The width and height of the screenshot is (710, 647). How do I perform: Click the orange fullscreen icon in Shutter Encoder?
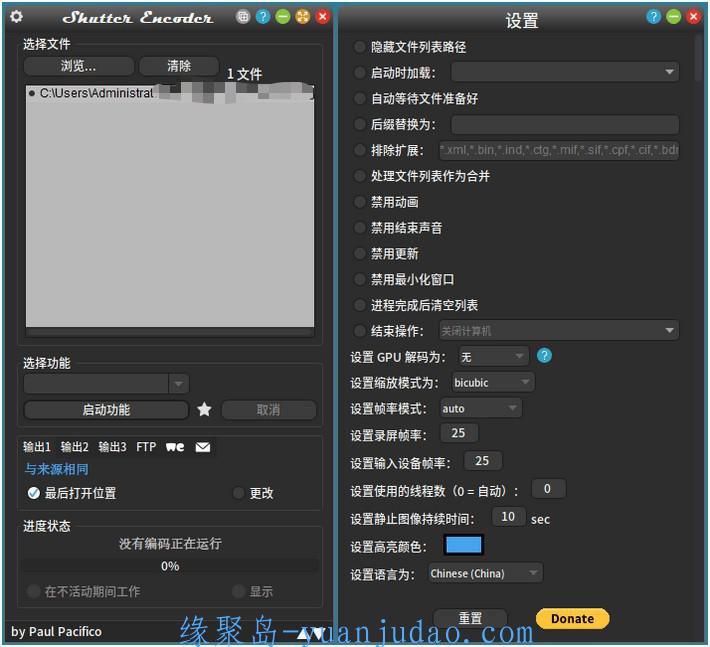[302, 17]
